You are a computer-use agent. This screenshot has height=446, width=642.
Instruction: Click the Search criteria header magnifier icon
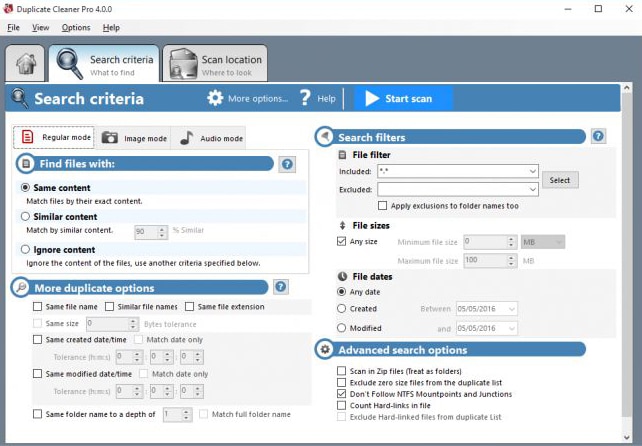coord(20,98)
